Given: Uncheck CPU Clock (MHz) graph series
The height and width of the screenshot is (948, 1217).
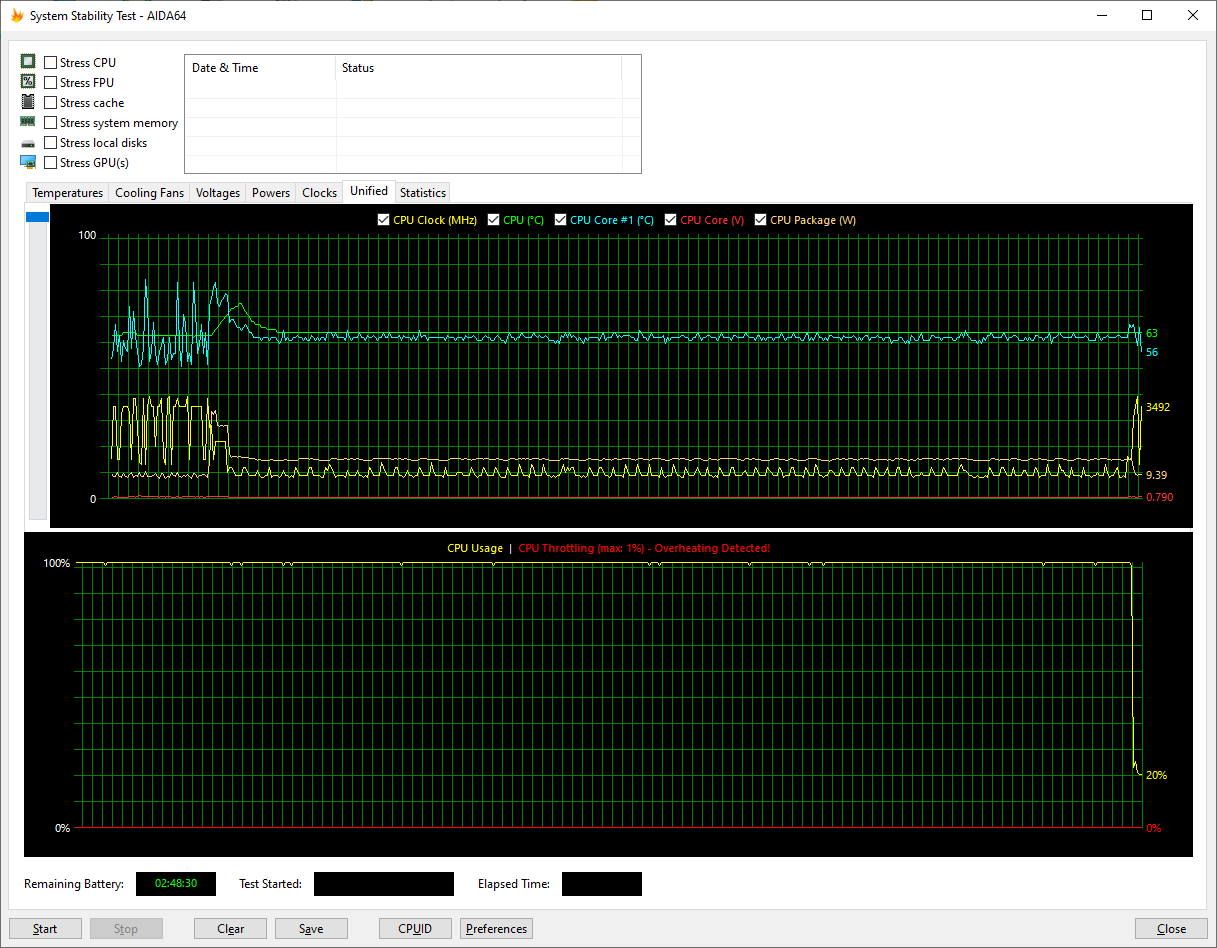Looking at the screenshot, I should (x=384, y=220).
